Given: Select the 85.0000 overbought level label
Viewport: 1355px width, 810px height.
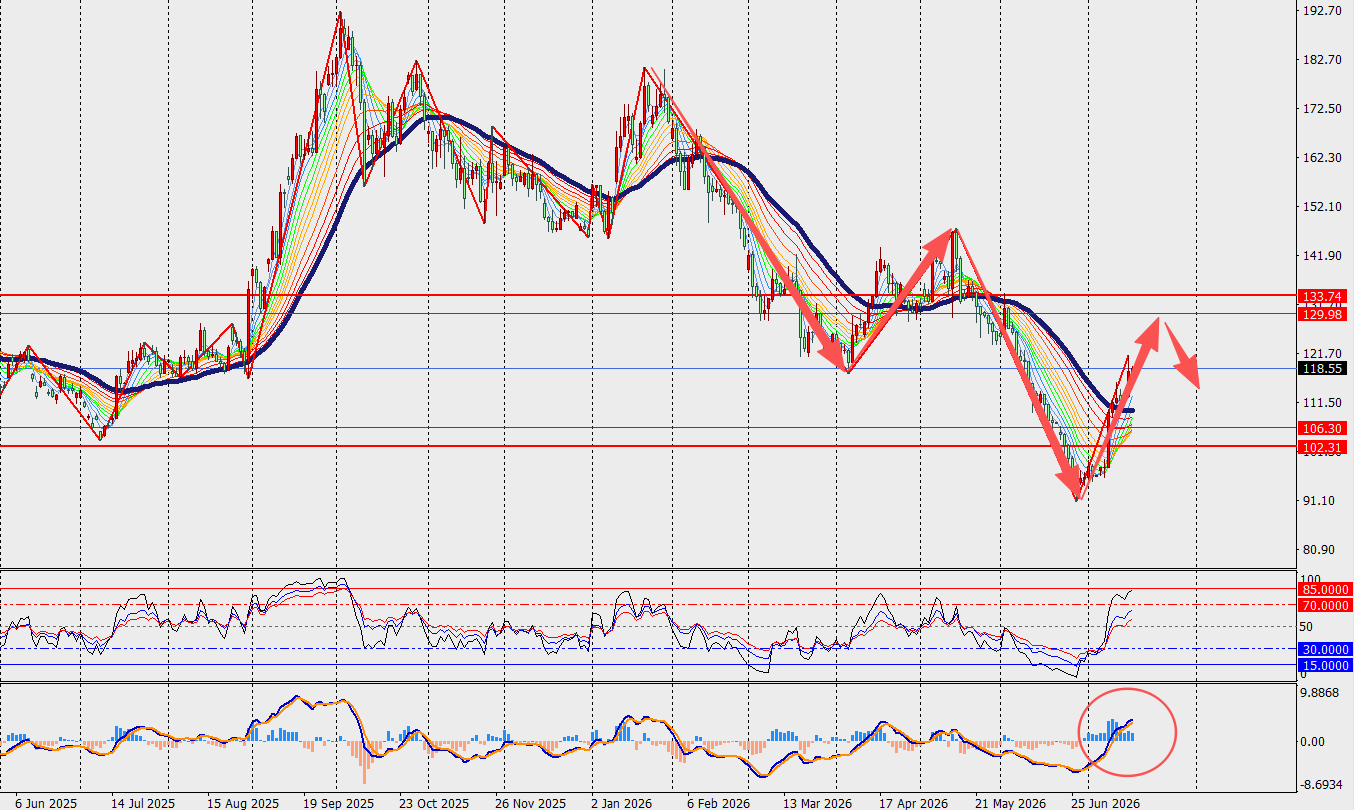Looking at the screenshot, I should (x=1325, y=590).
